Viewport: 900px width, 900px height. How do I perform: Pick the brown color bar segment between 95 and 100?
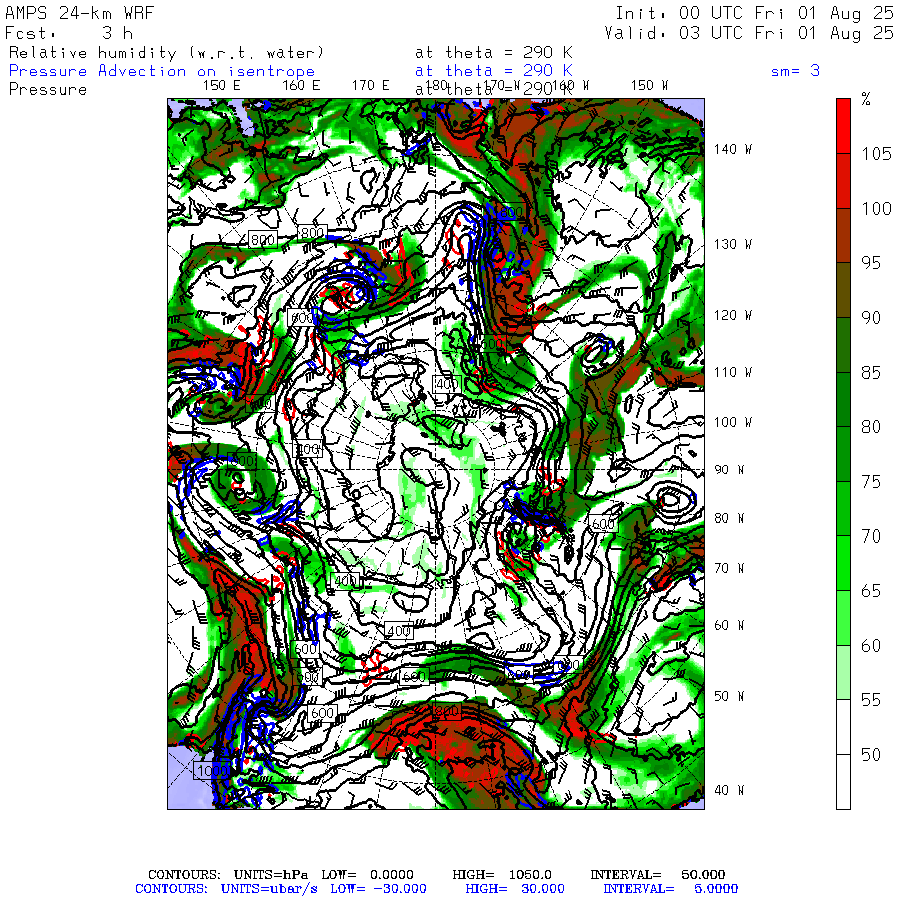coord(843,235)
